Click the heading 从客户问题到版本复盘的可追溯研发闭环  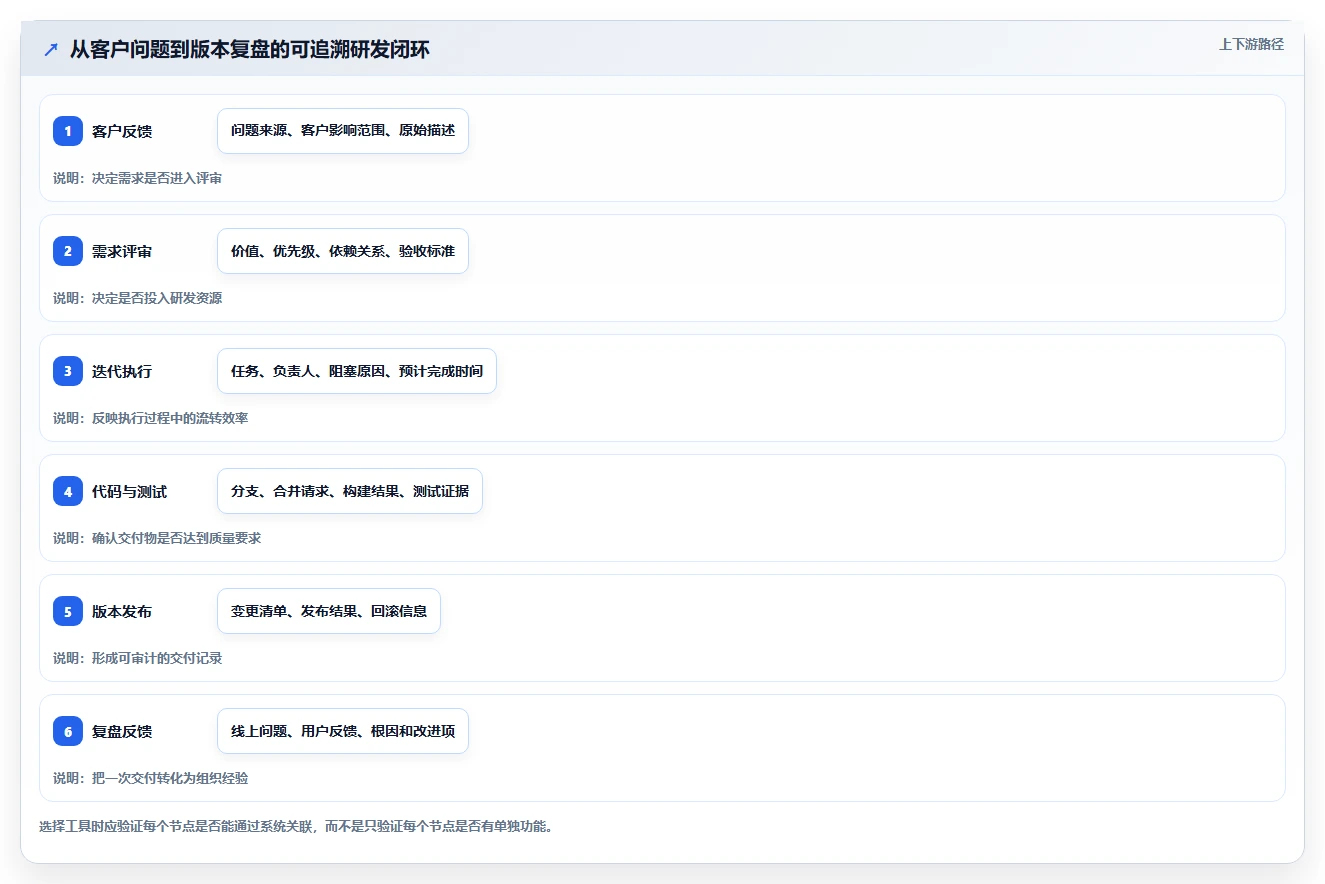click(250, 49)
